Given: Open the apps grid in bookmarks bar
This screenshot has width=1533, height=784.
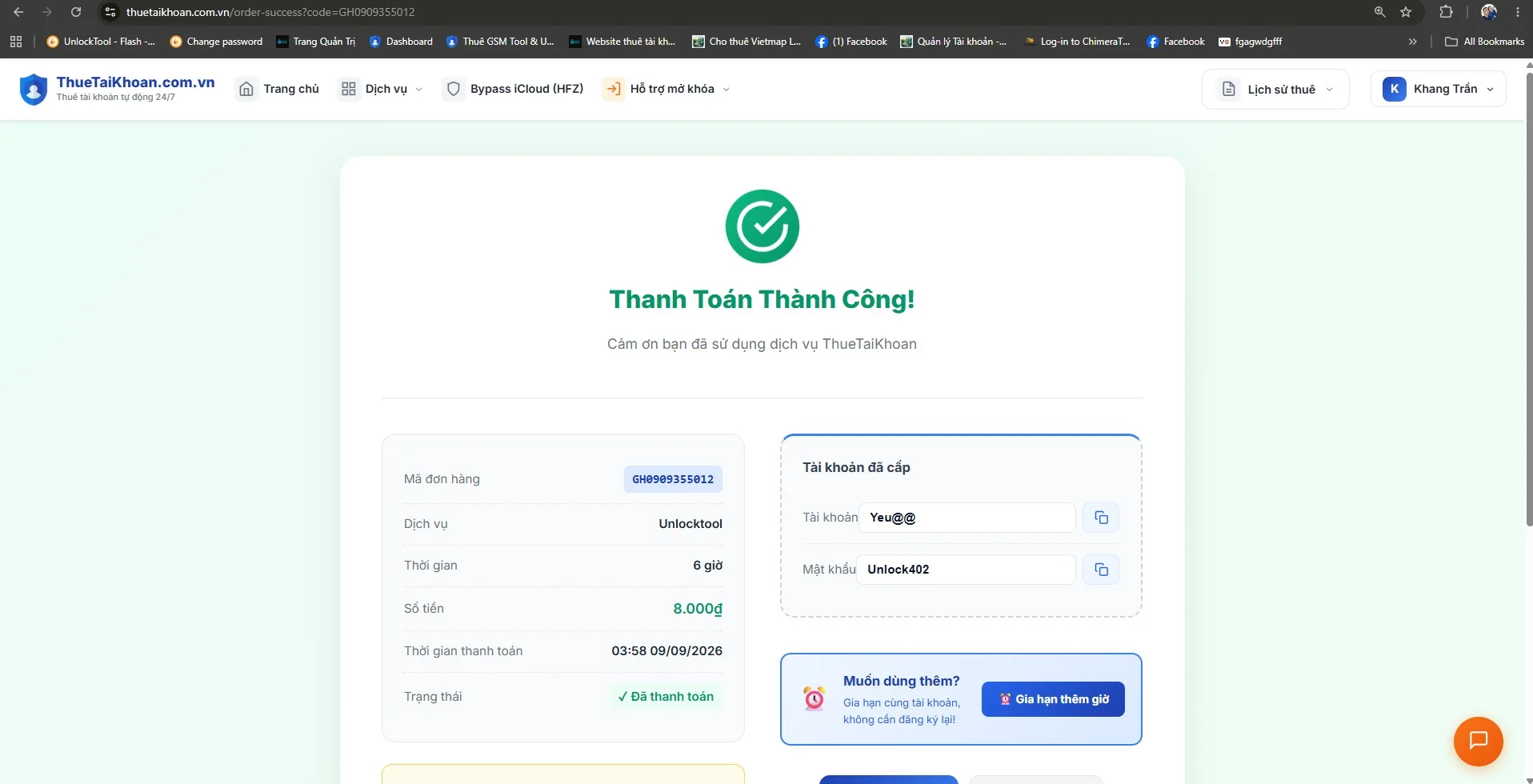Looking at the screenshot, I should coord(16,42).
